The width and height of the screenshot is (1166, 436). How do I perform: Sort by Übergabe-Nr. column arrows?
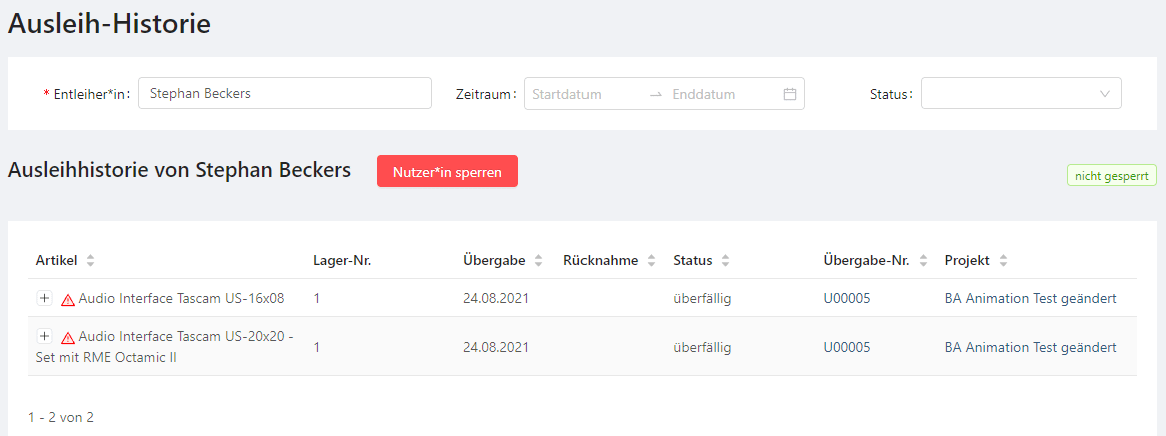pyautogui.click(x=922, y=261)
